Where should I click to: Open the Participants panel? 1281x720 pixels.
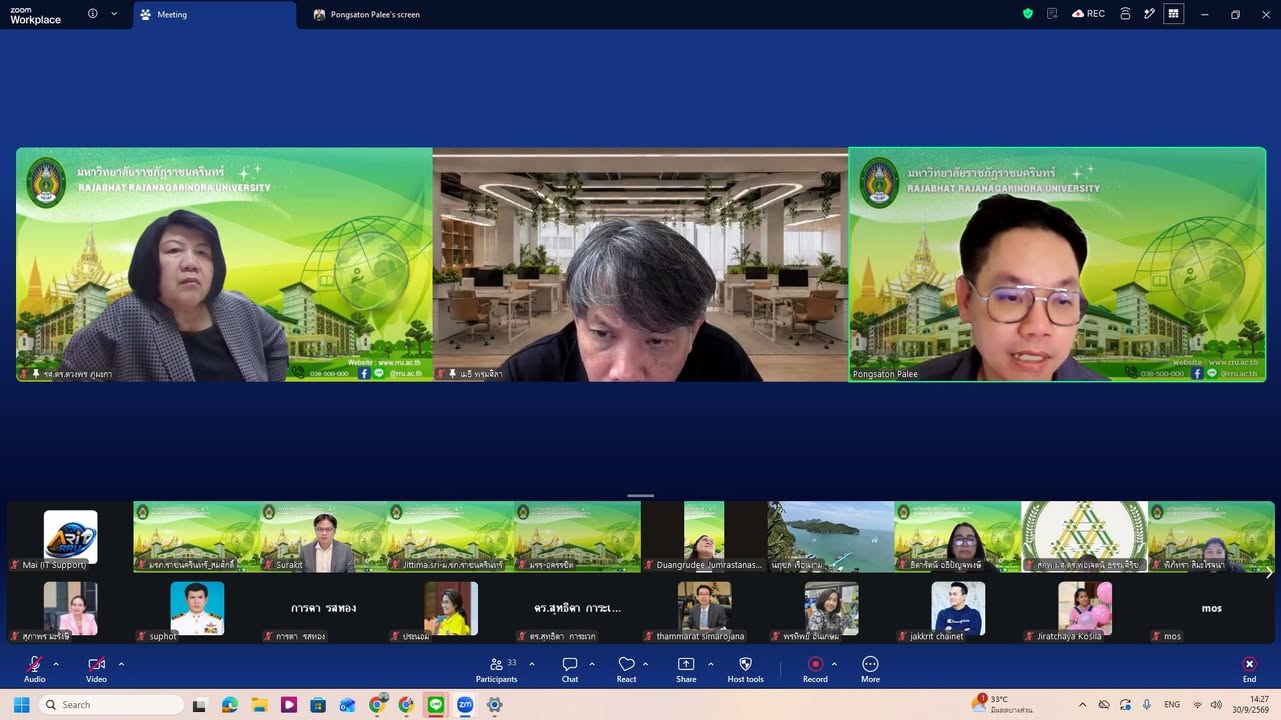click(497, 668)
